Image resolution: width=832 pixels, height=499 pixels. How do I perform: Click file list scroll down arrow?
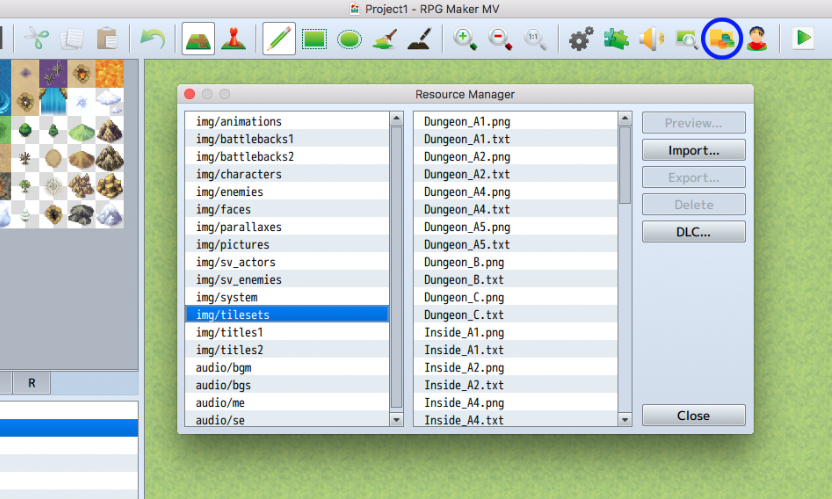tap(625, 419)
